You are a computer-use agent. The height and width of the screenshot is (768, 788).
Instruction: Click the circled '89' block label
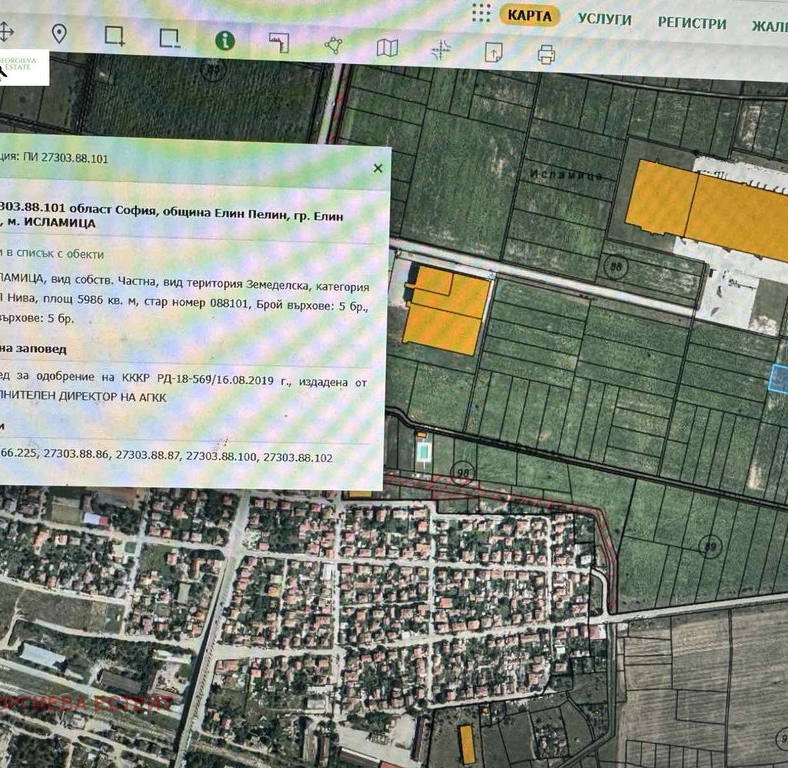click(710, 546)
